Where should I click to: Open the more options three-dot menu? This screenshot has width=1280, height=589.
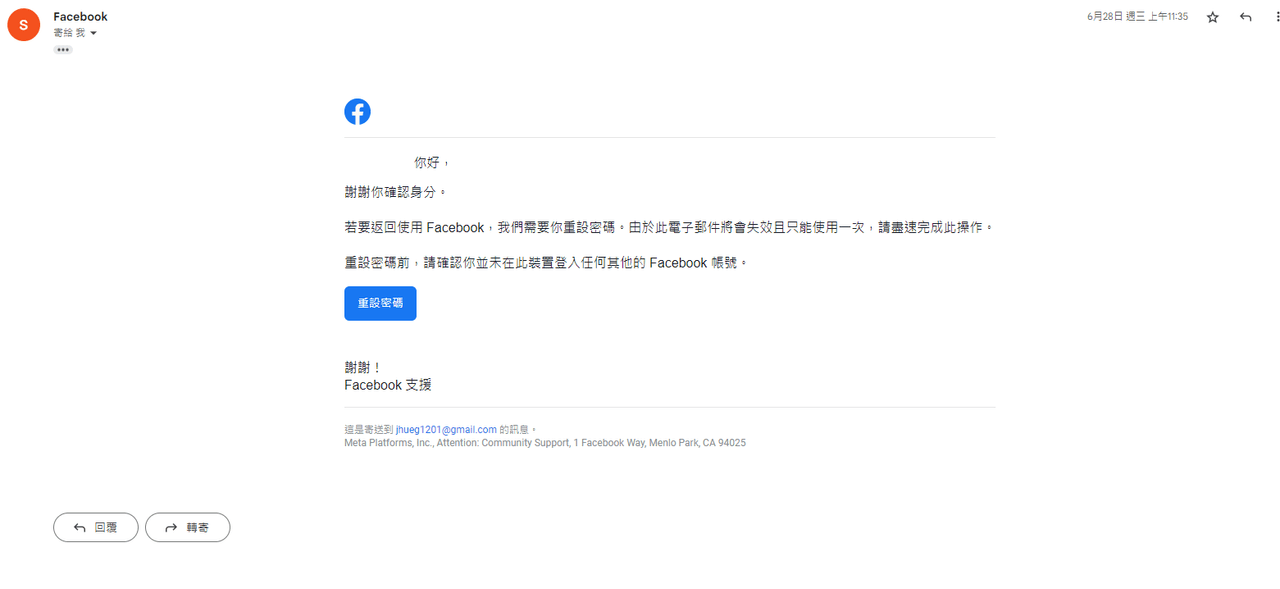point(1277,17)
